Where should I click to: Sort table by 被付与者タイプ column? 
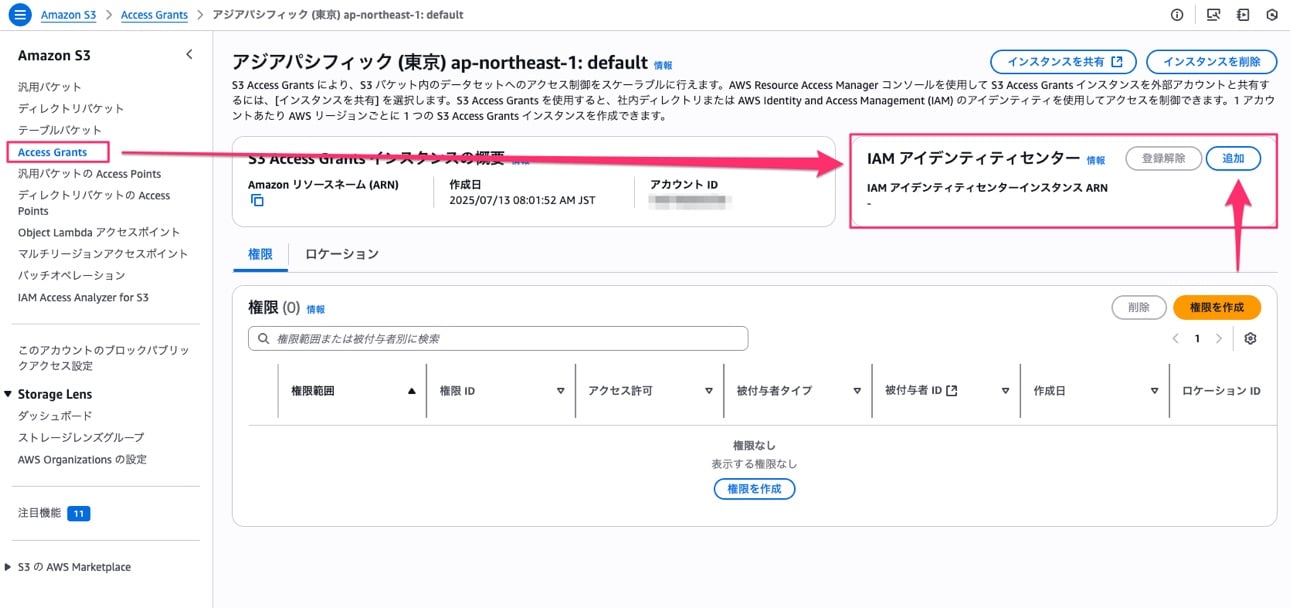[857, 391]
